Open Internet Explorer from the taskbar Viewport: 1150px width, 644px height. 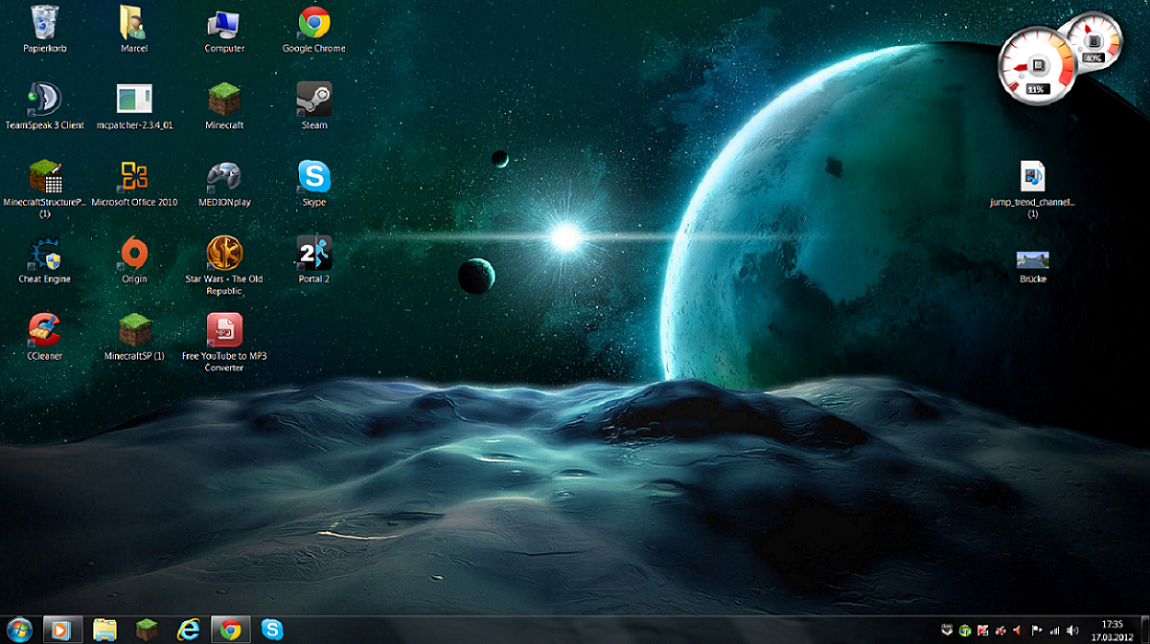[x=188, y=629]
